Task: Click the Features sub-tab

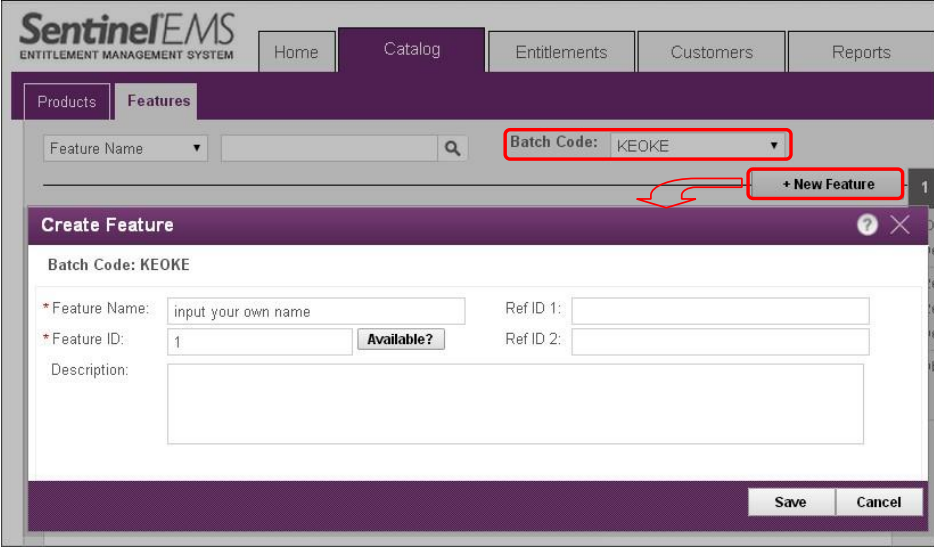Action: coord(158,101)
